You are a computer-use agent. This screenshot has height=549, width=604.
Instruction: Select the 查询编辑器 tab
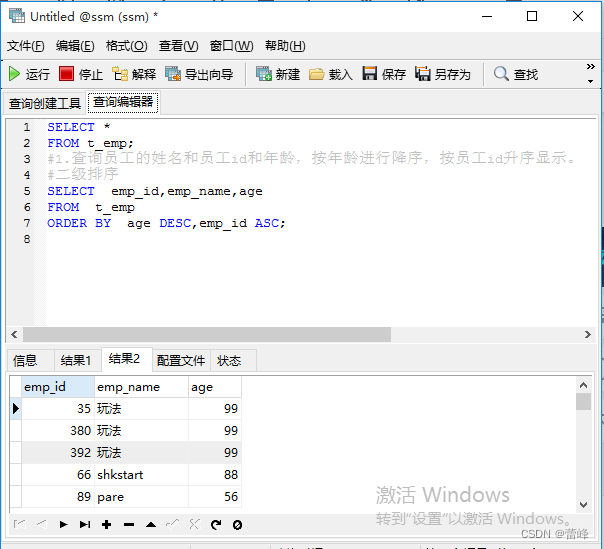click(123, 102)
